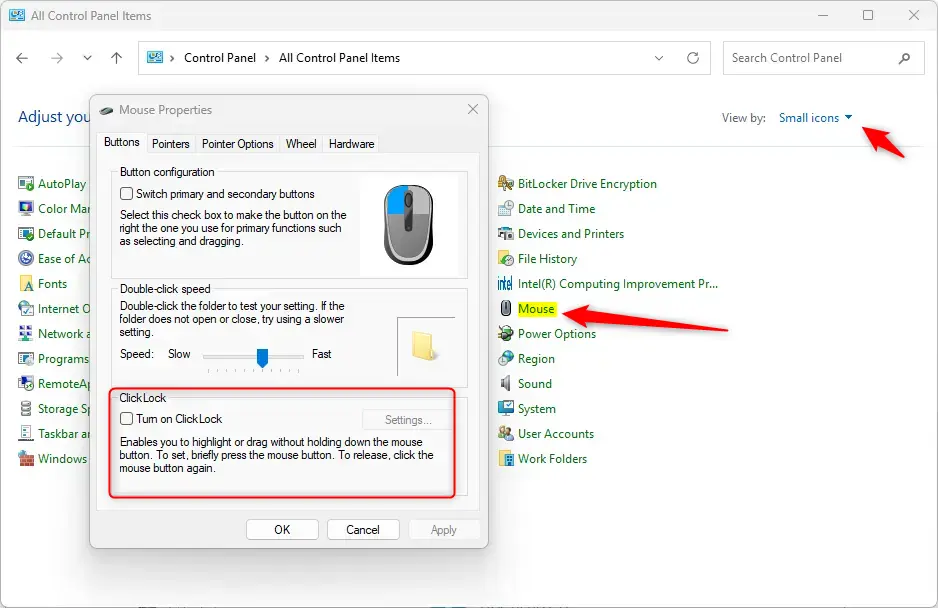Click the Storage Spaces icon
Image resolution: width=938 pixels, height=608 pixels.
[x=26, y=409]
